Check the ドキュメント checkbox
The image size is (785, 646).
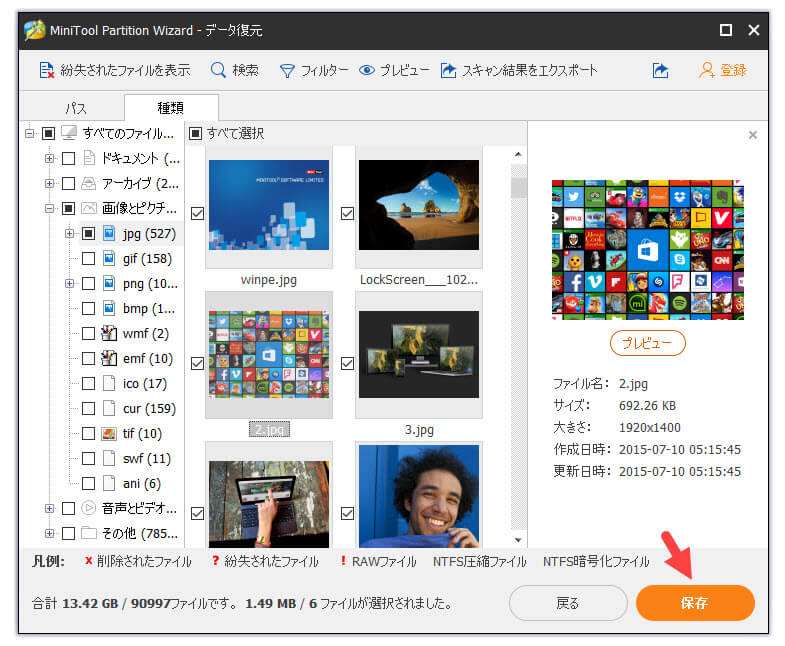pos(68,158)
